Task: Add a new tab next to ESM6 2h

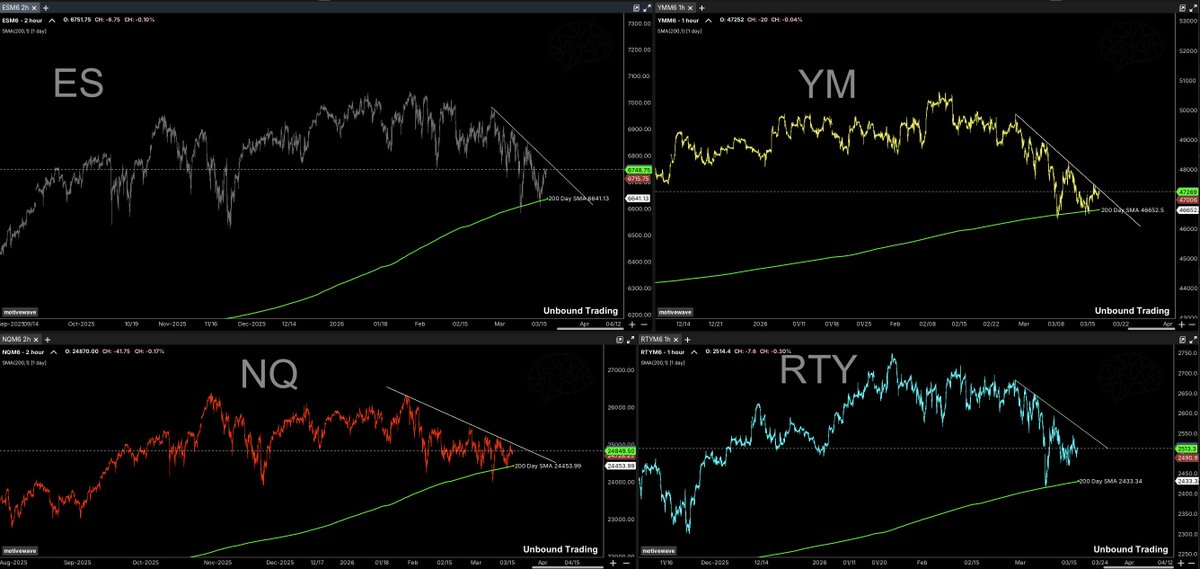Action: 46,8
